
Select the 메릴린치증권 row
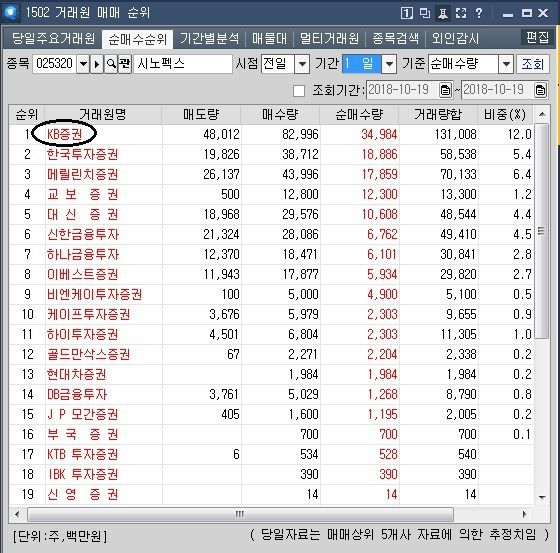pyautogui.click(x=271, y=174)
